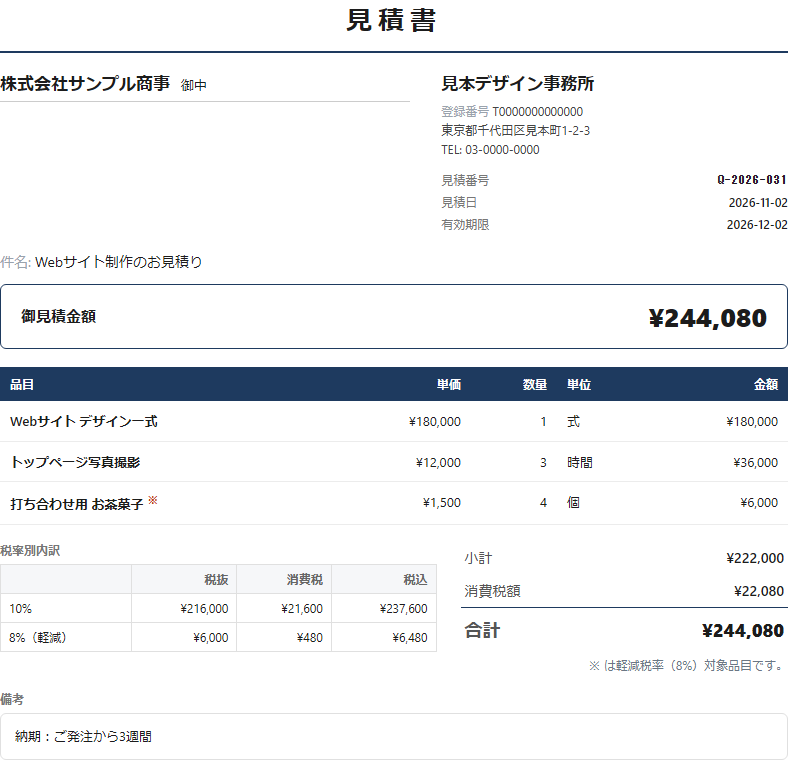This screenshot has height=760, width=788.
Task: Click registration number T0000000000000
Action: tap(537, 112)
